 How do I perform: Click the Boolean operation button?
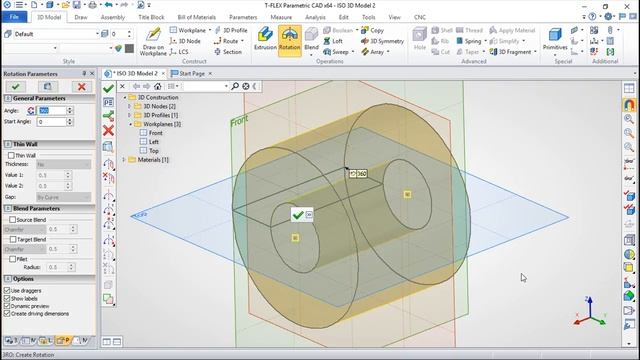(x=339, y=30)
